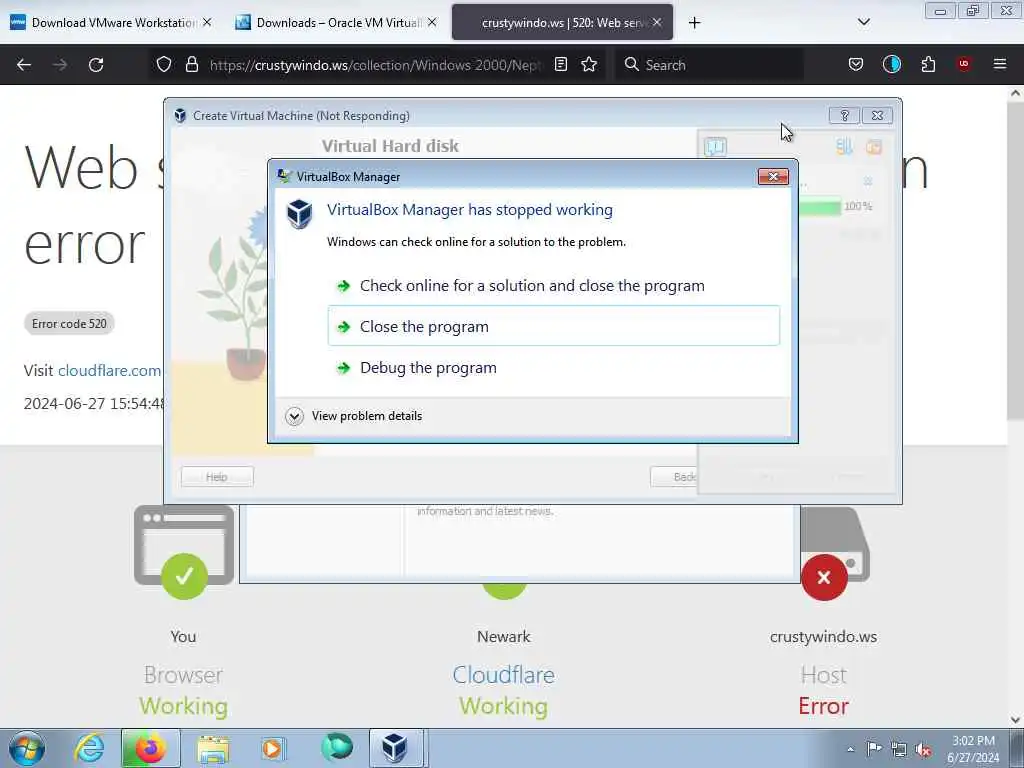The width and height of the screenshot is (1024, 768).
Task: Open the Firefox extensions puzzle icon
Action: point(928,64)
